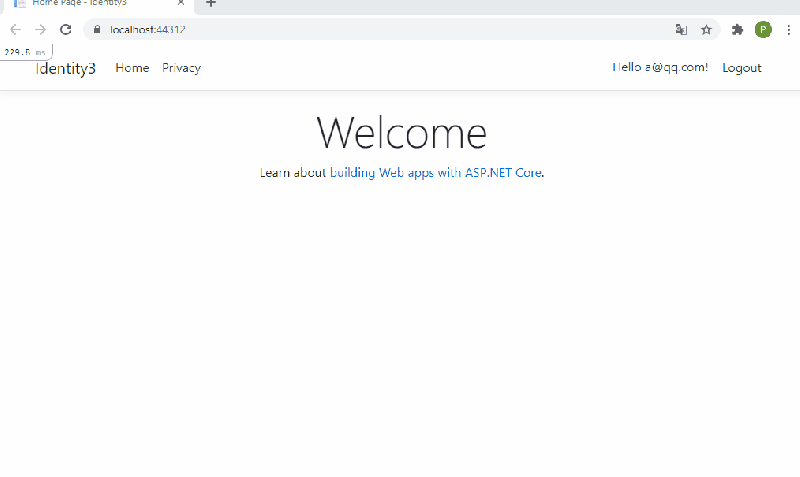Open the Identity3 brand link
The height and width of the screenshot is (477, 800).
66,68
